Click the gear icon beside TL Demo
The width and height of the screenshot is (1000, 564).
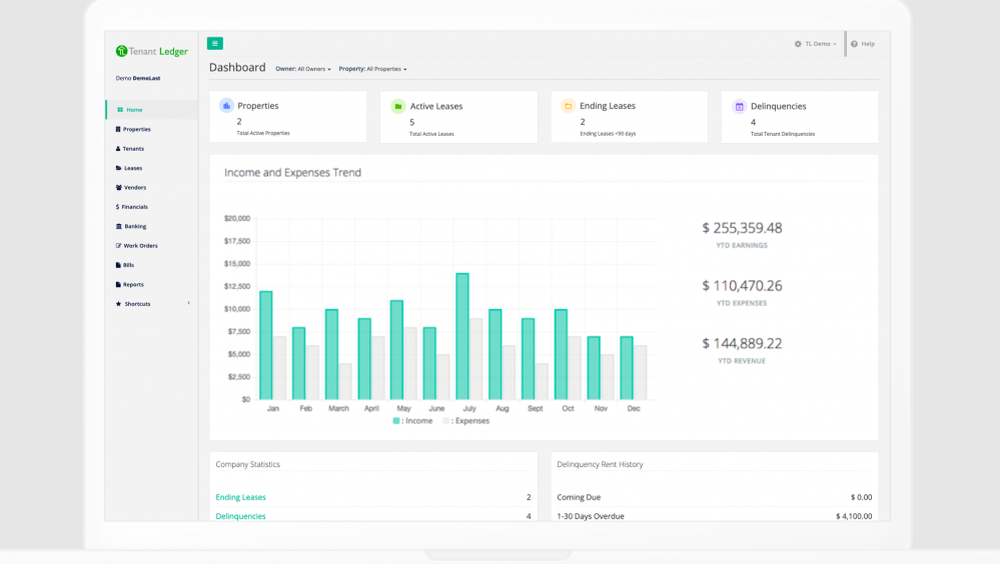[x=798, y=44]
